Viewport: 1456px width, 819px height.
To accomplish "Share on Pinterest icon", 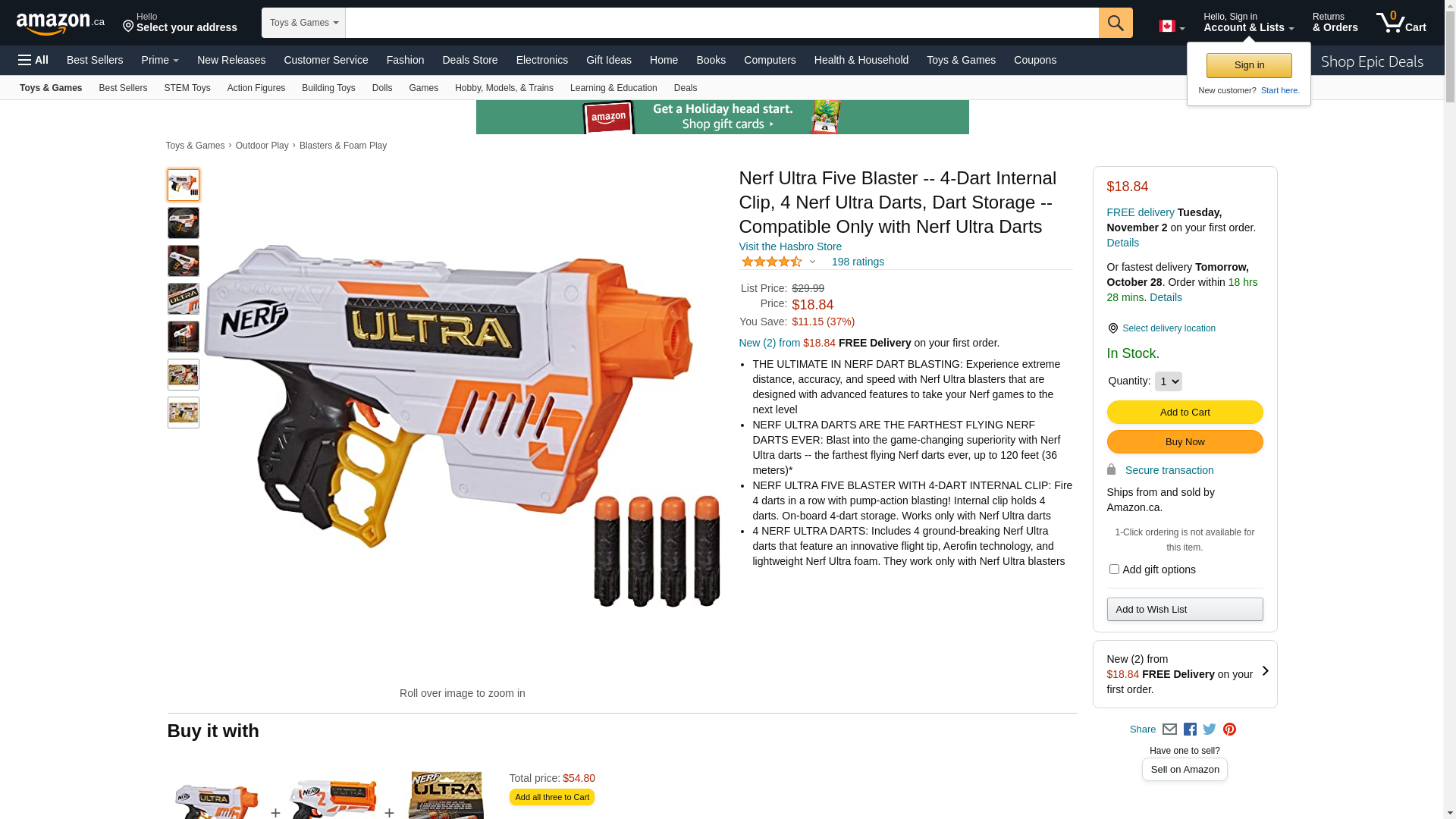I will point(1229,730).
